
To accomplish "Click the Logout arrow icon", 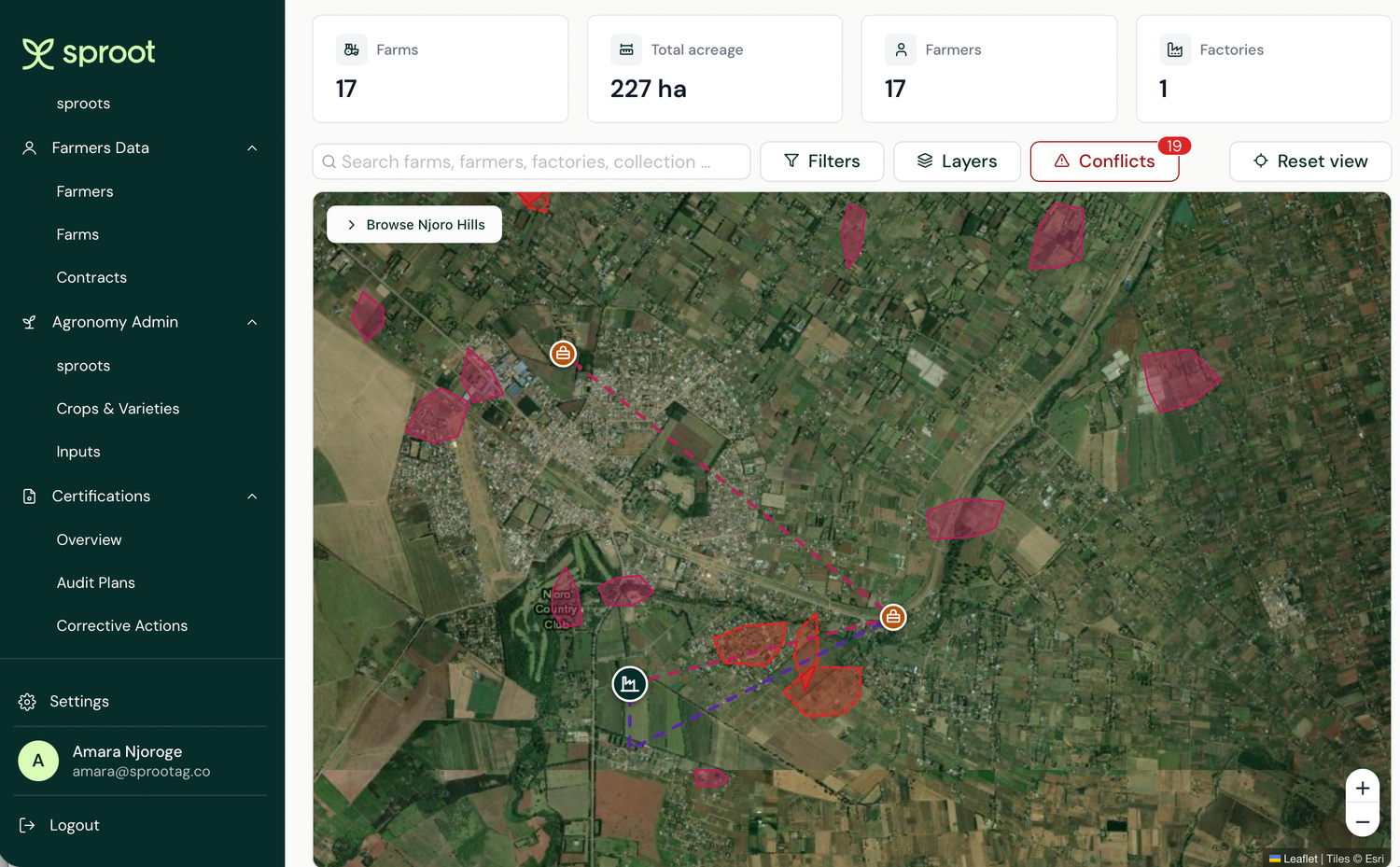I will (27, 825).
